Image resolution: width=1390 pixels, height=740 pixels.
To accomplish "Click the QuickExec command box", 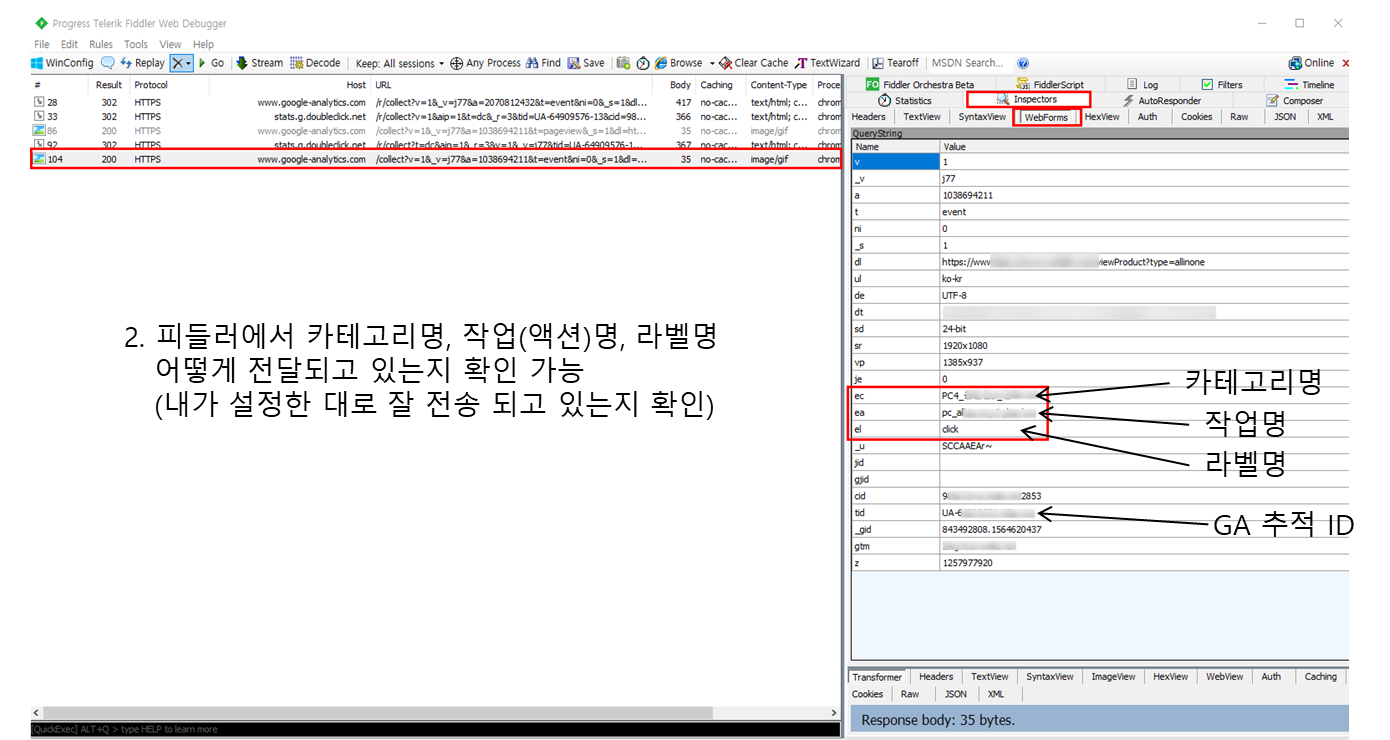I will 435,729.
